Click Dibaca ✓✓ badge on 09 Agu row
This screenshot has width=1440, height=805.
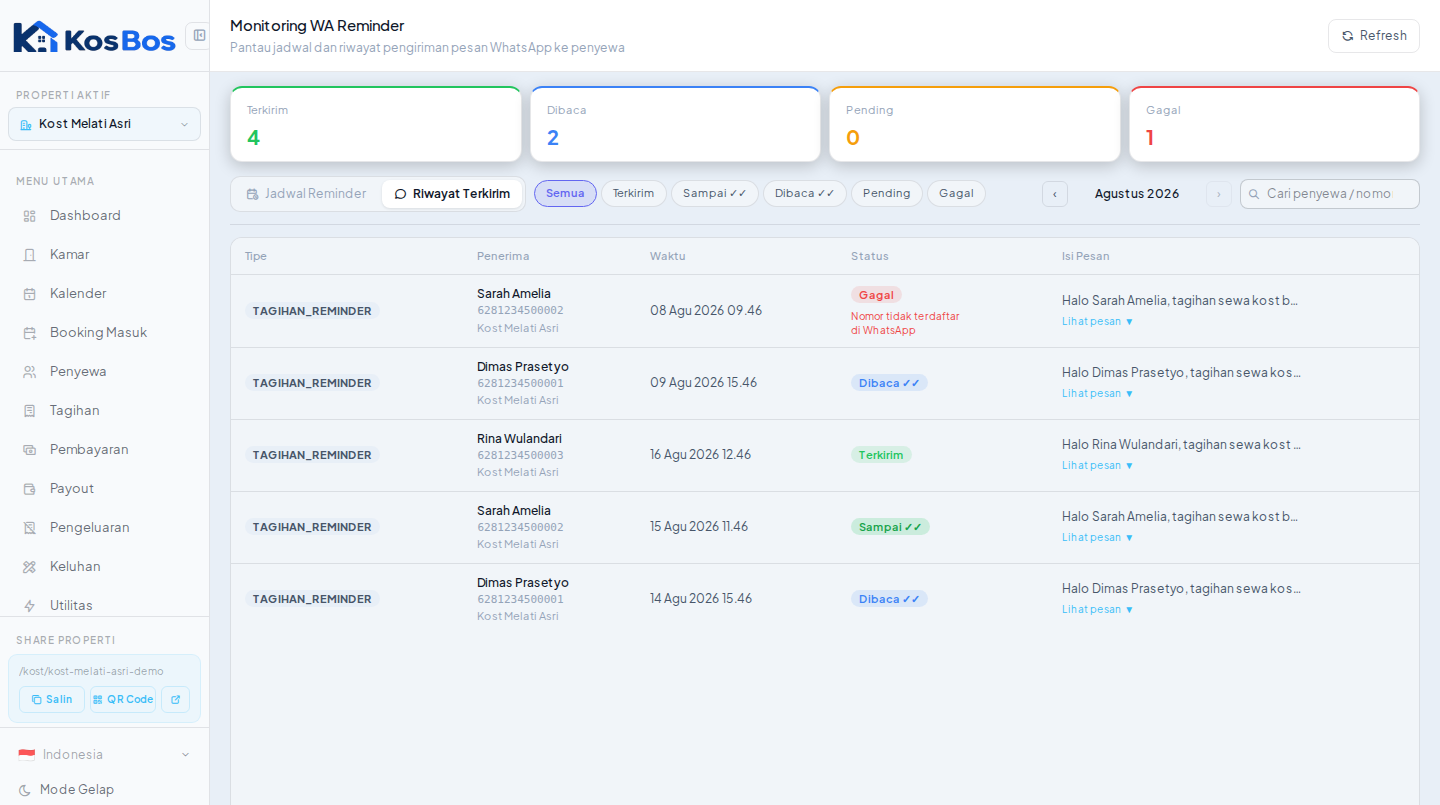point(889,383)
